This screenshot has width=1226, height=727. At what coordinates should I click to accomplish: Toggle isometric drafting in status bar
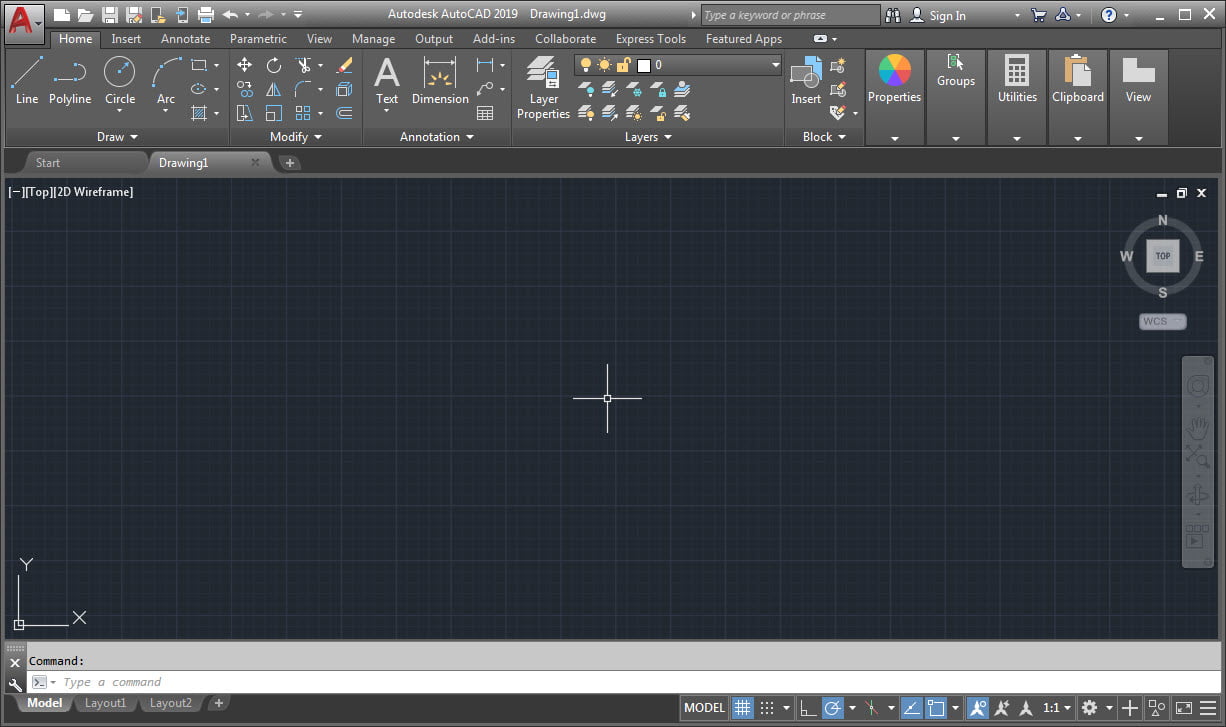tap(871, 708)
